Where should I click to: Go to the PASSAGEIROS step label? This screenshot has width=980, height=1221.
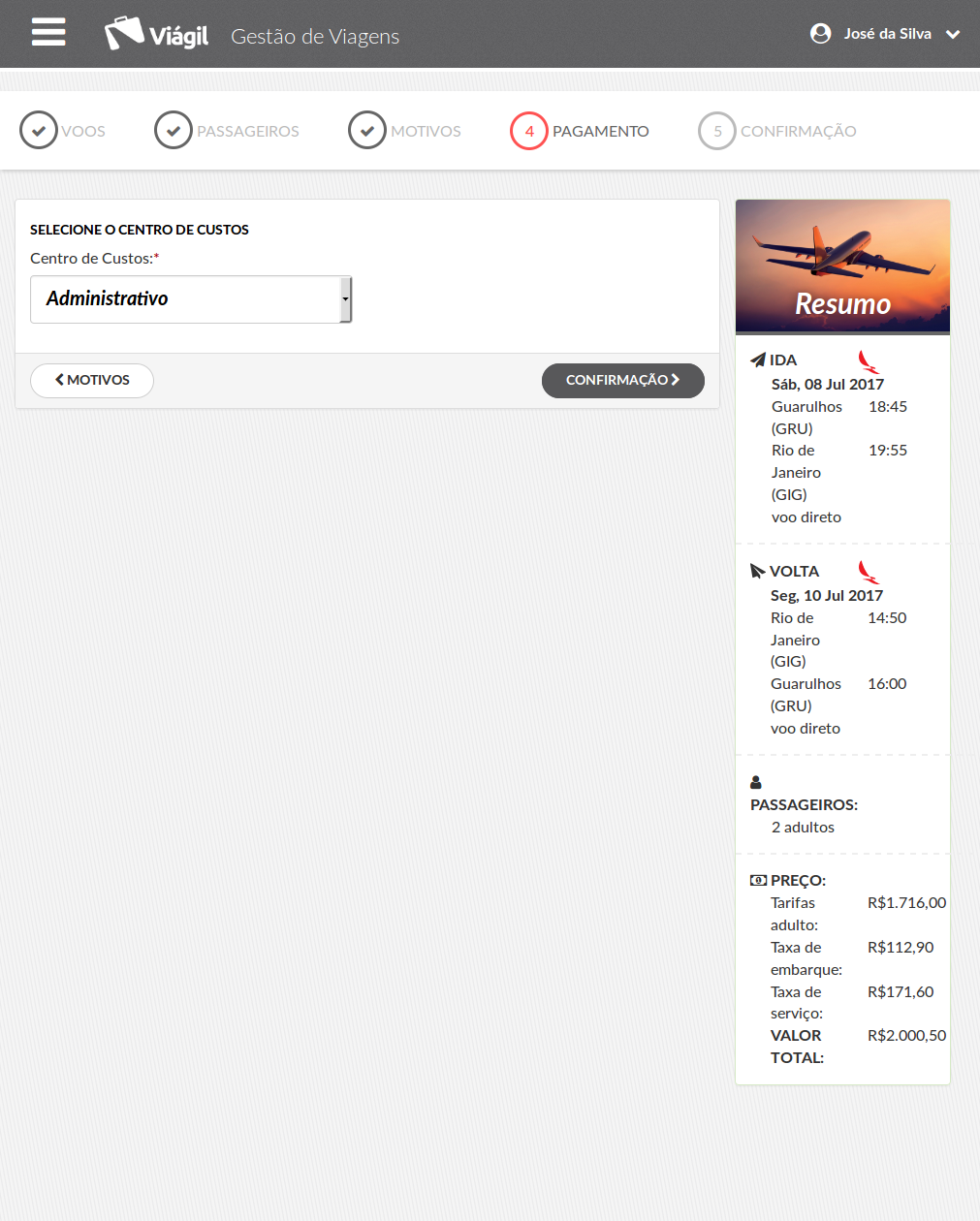[248, 131]
